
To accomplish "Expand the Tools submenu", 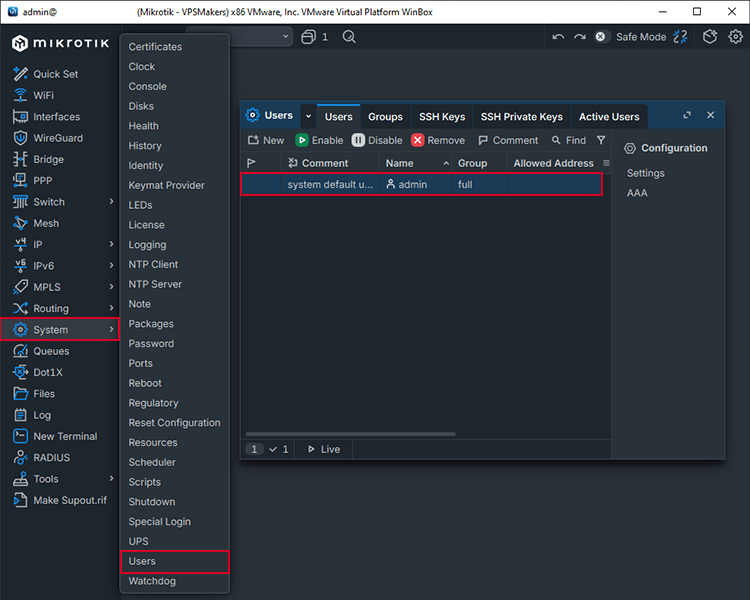I will [x=111, y=478].
